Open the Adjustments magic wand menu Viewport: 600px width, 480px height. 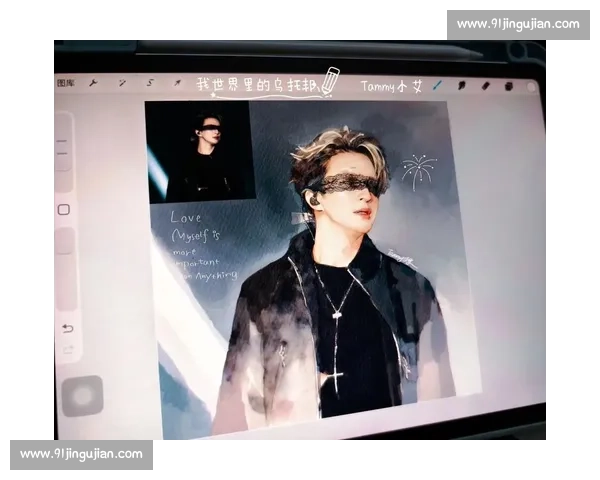pos(122,83)
